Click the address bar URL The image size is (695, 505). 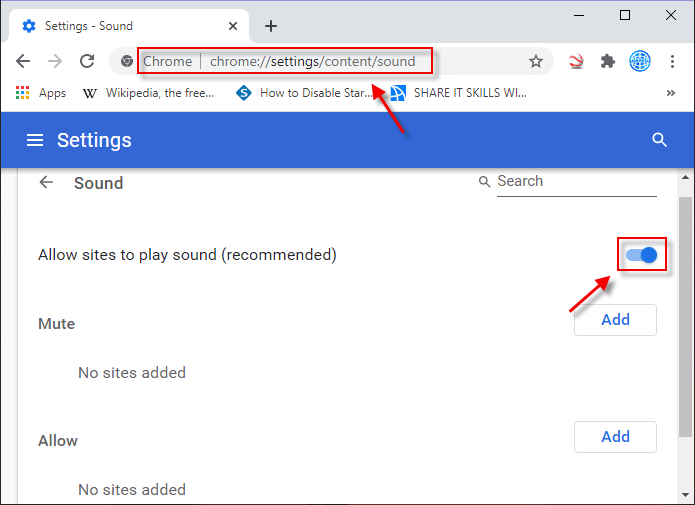coord(312,61)
